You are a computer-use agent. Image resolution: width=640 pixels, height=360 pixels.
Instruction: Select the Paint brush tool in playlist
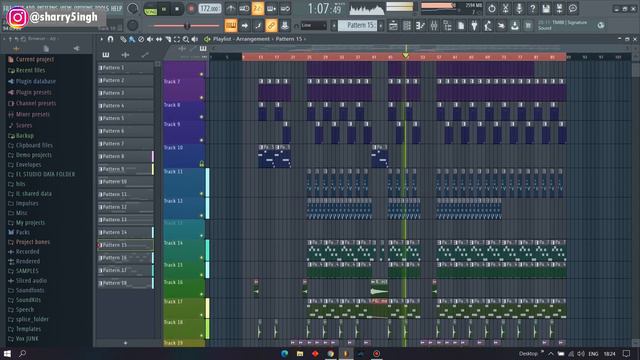point(132,39)
